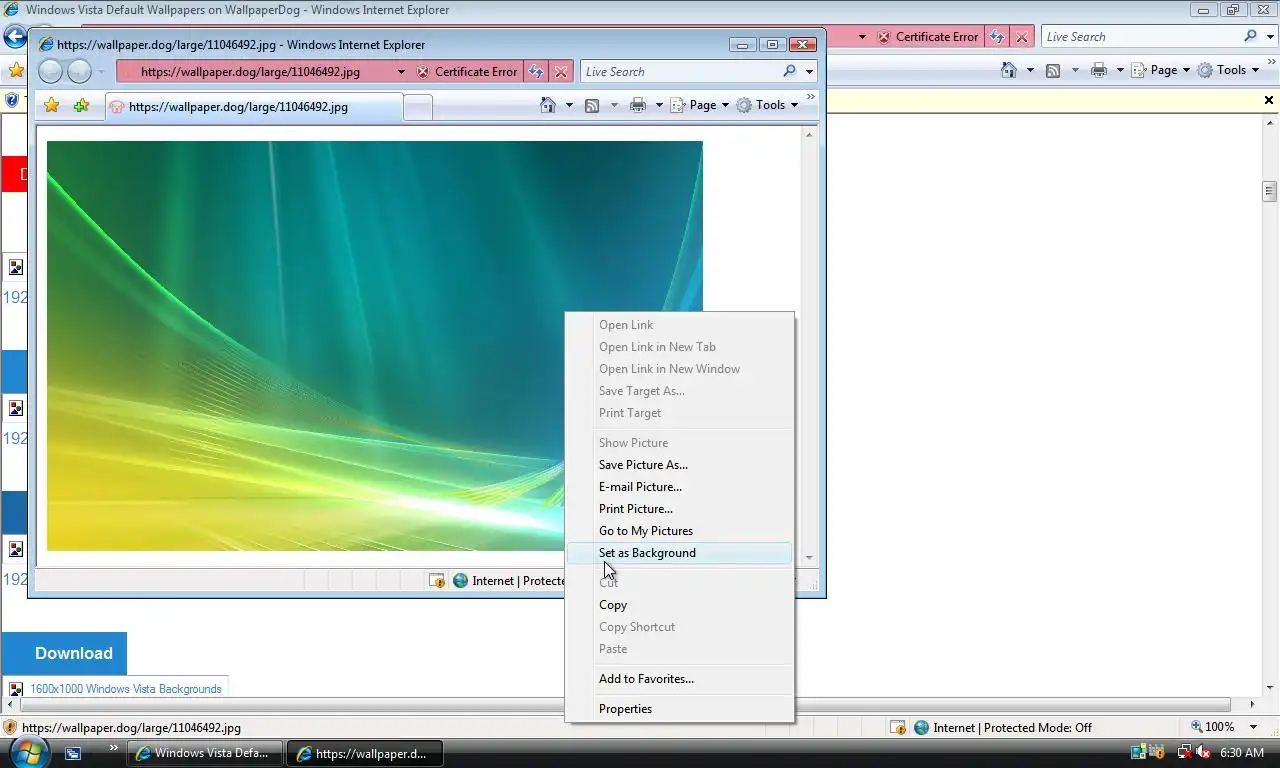Expand Quick Launch chevron on taskbar
Image resolution: width=1280 pixels, height=768 pixels.
coord(113,747)
